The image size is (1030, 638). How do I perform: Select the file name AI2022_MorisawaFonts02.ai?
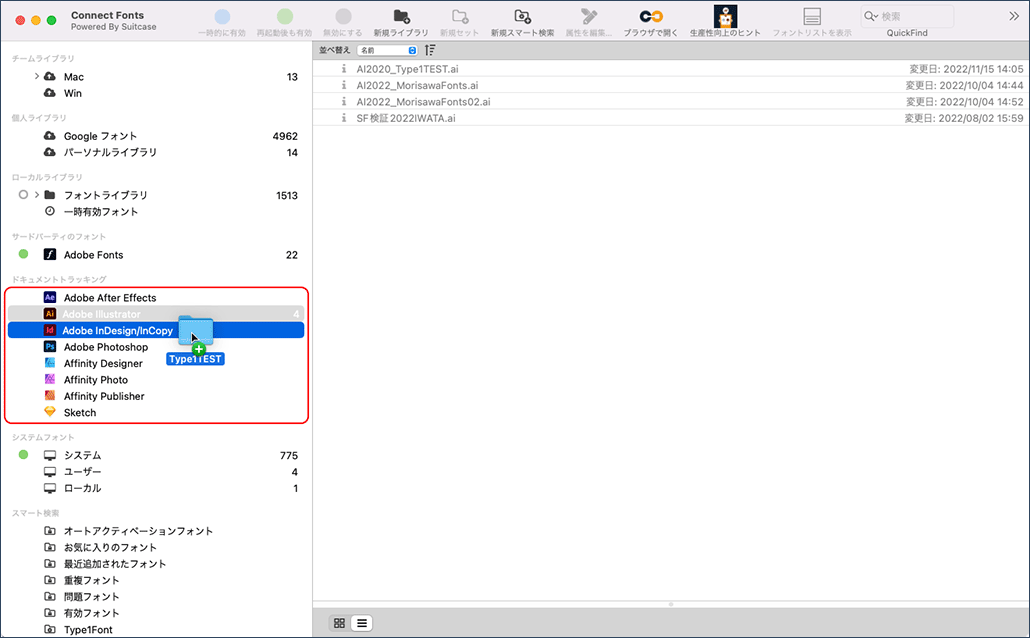tap(423, 102)
